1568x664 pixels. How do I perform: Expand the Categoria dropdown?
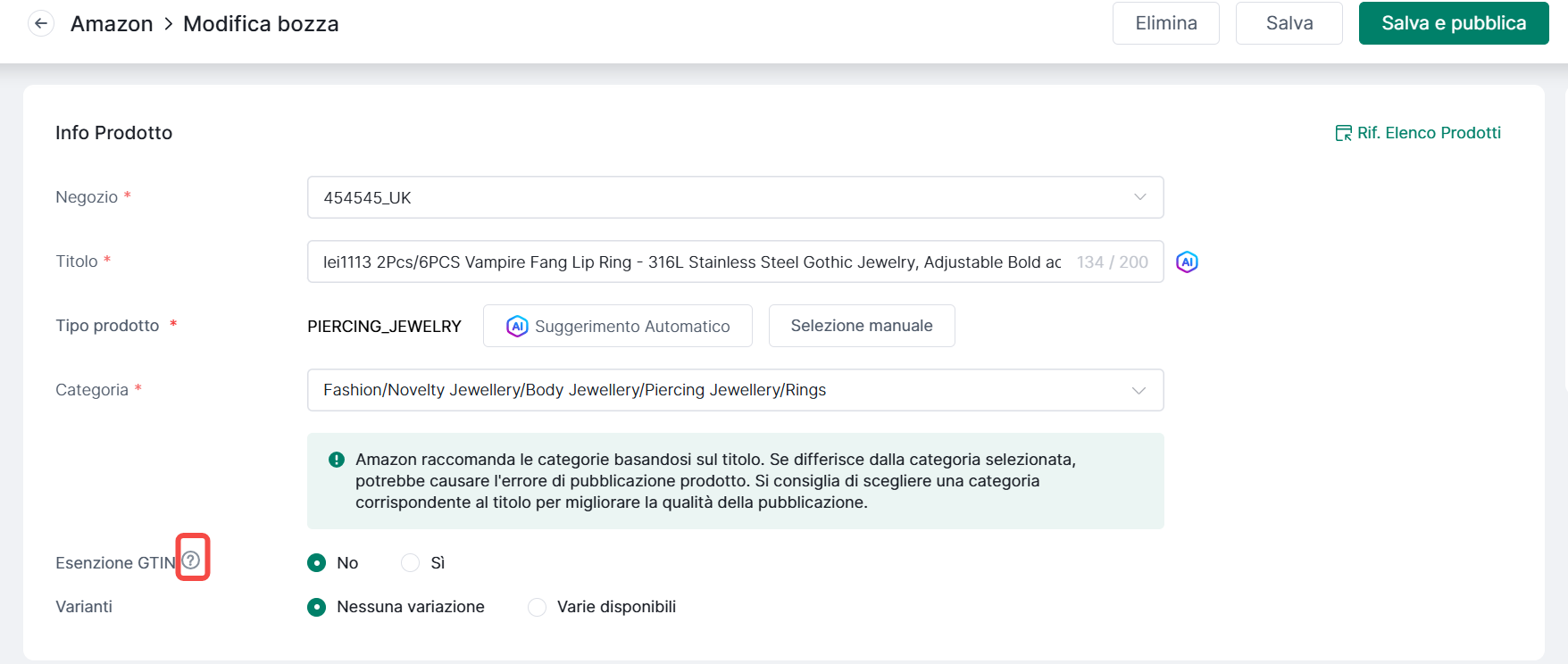(x=734, y=390)
